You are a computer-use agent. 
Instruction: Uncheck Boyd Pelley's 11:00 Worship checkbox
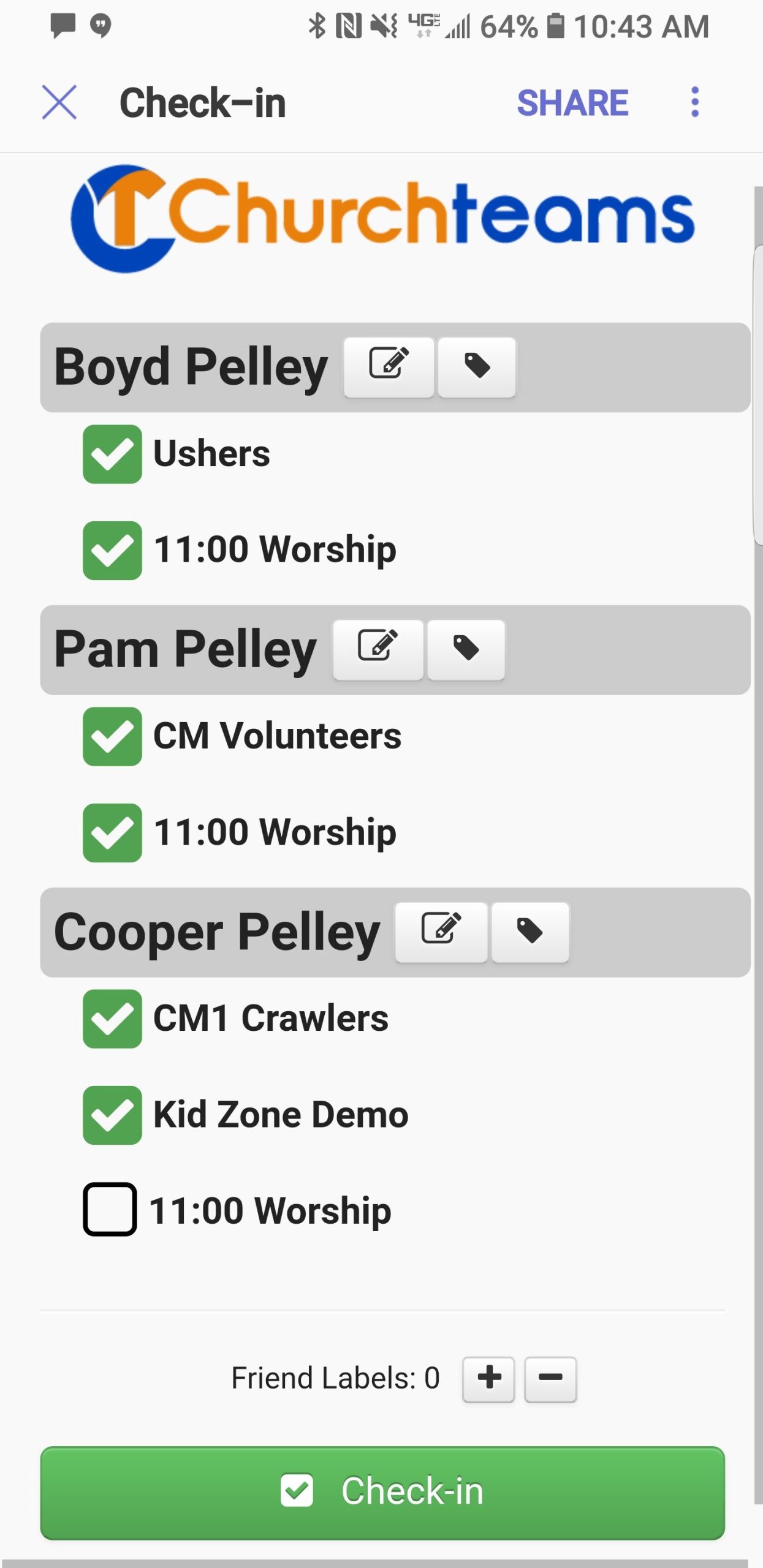(112, 550)
